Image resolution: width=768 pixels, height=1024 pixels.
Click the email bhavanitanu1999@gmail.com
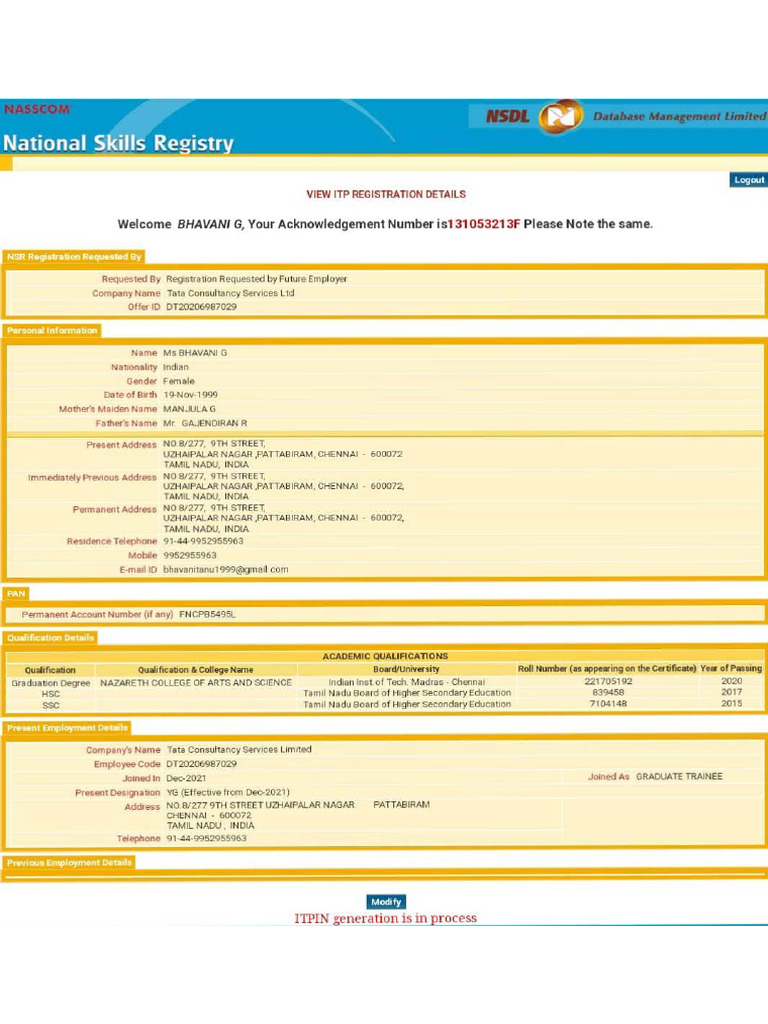(x=225, y=569)
